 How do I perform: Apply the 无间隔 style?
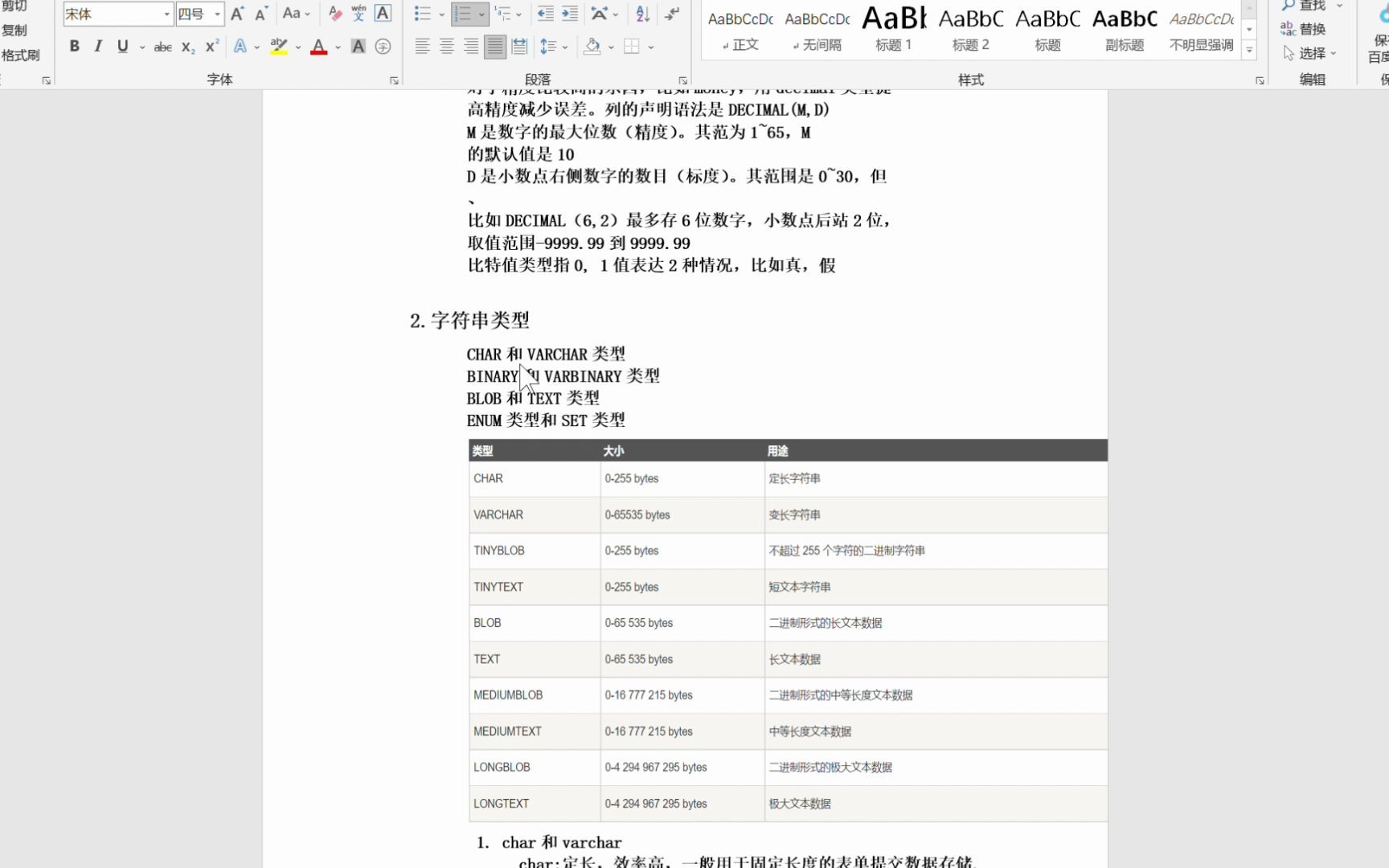click(817, 29)
